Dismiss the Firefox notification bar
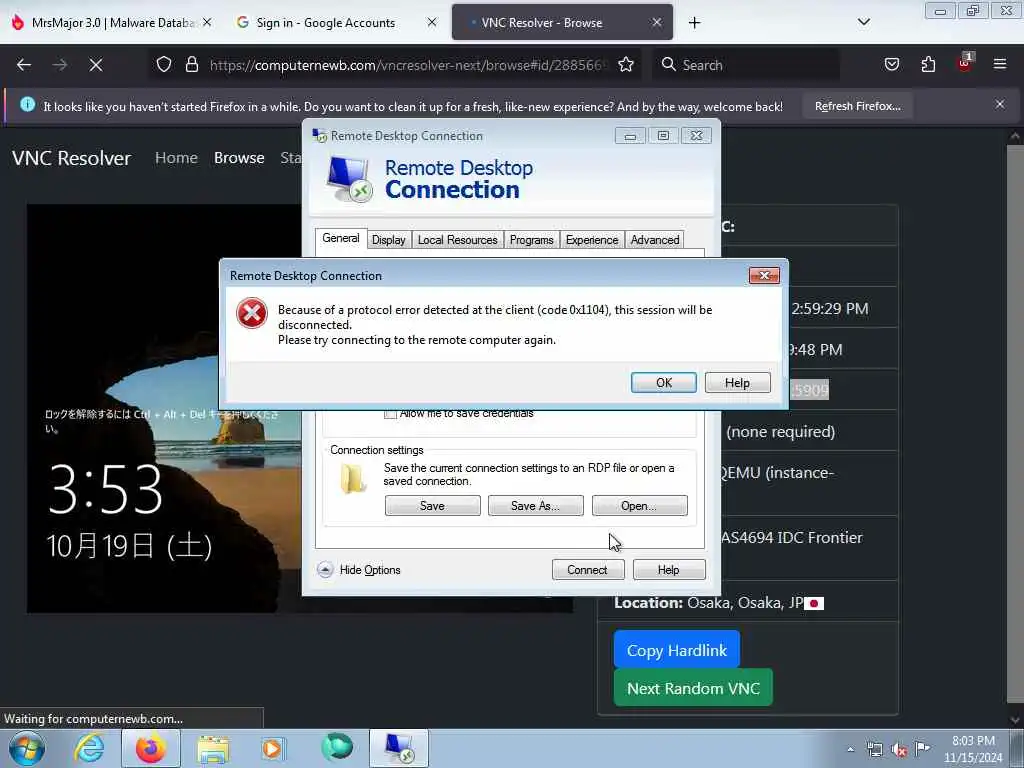Screen dimensions: 1024x768 [x=1000, y=104]
